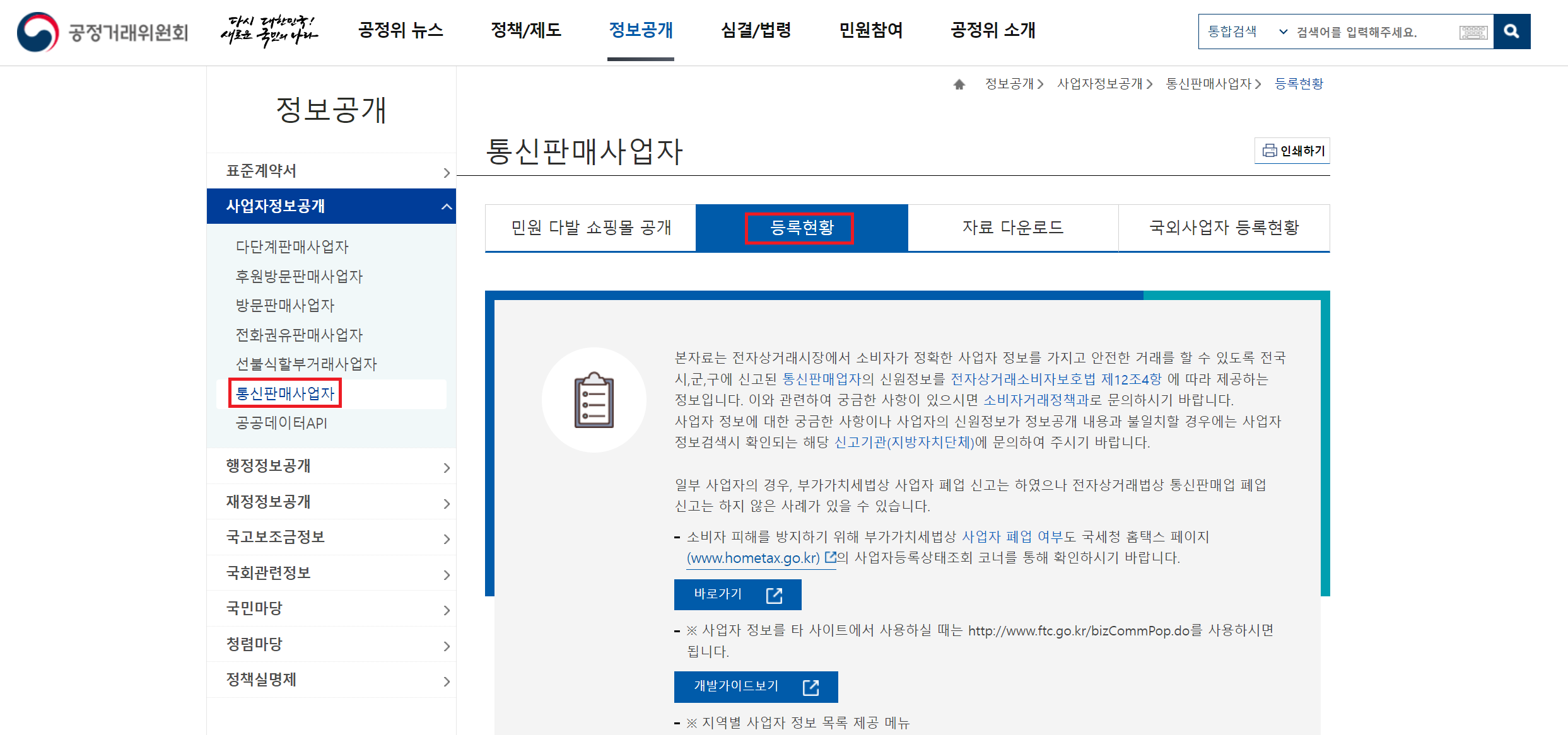This screenshot has width=1568, height=735.
Task: Open the 통합검색 dropdown selector
Action: click(1246, 32)
